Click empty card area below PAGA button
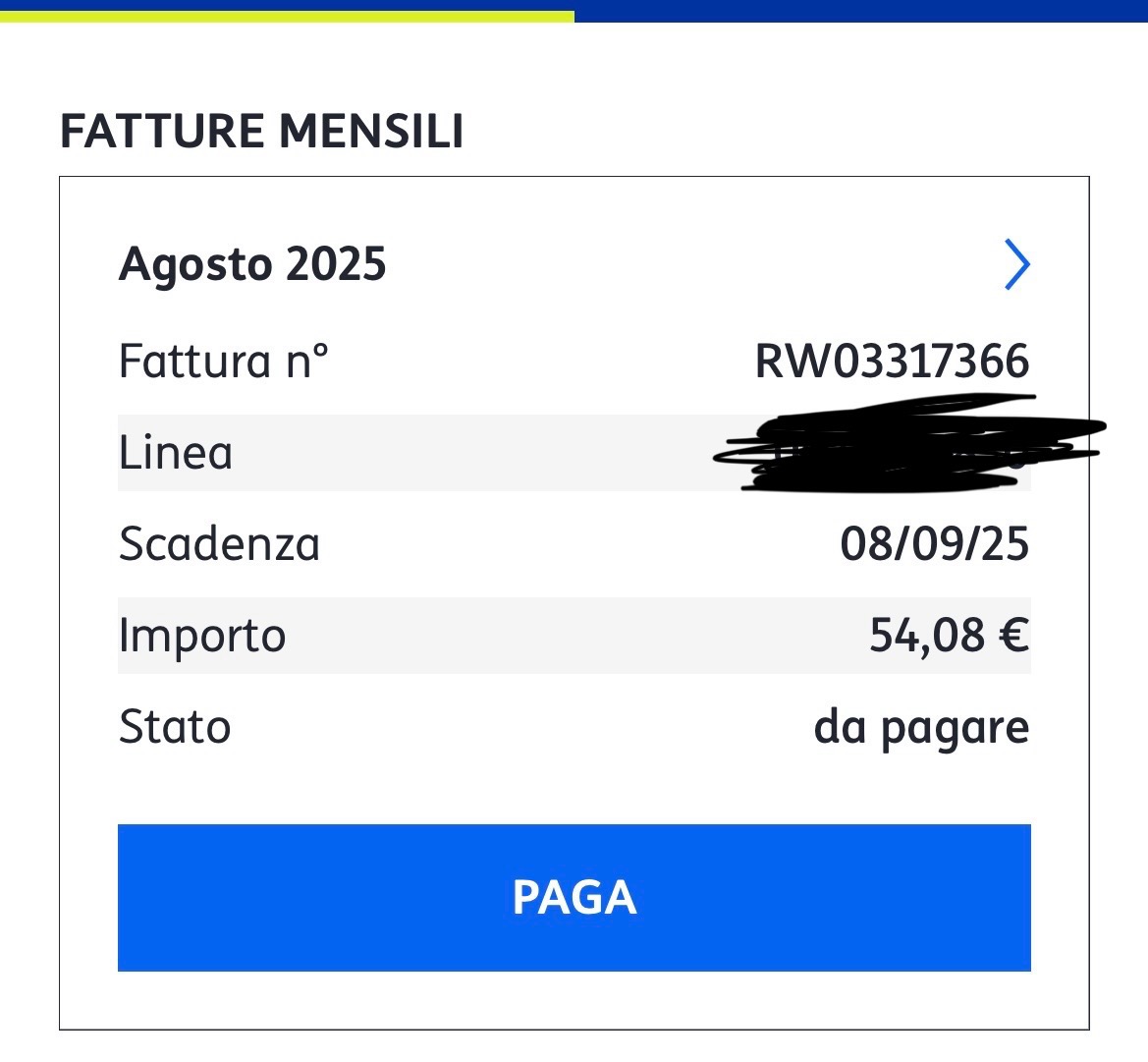1148x1062 pixels. coord(574,1000)
